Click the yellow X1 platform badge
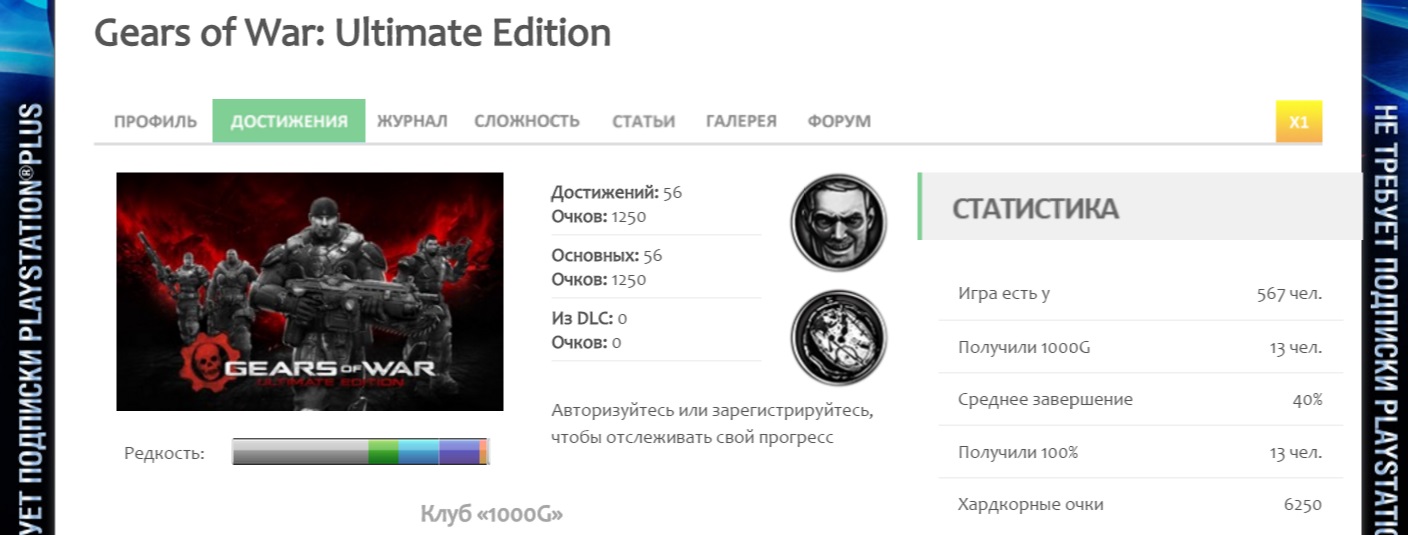 click(1299, 122)
